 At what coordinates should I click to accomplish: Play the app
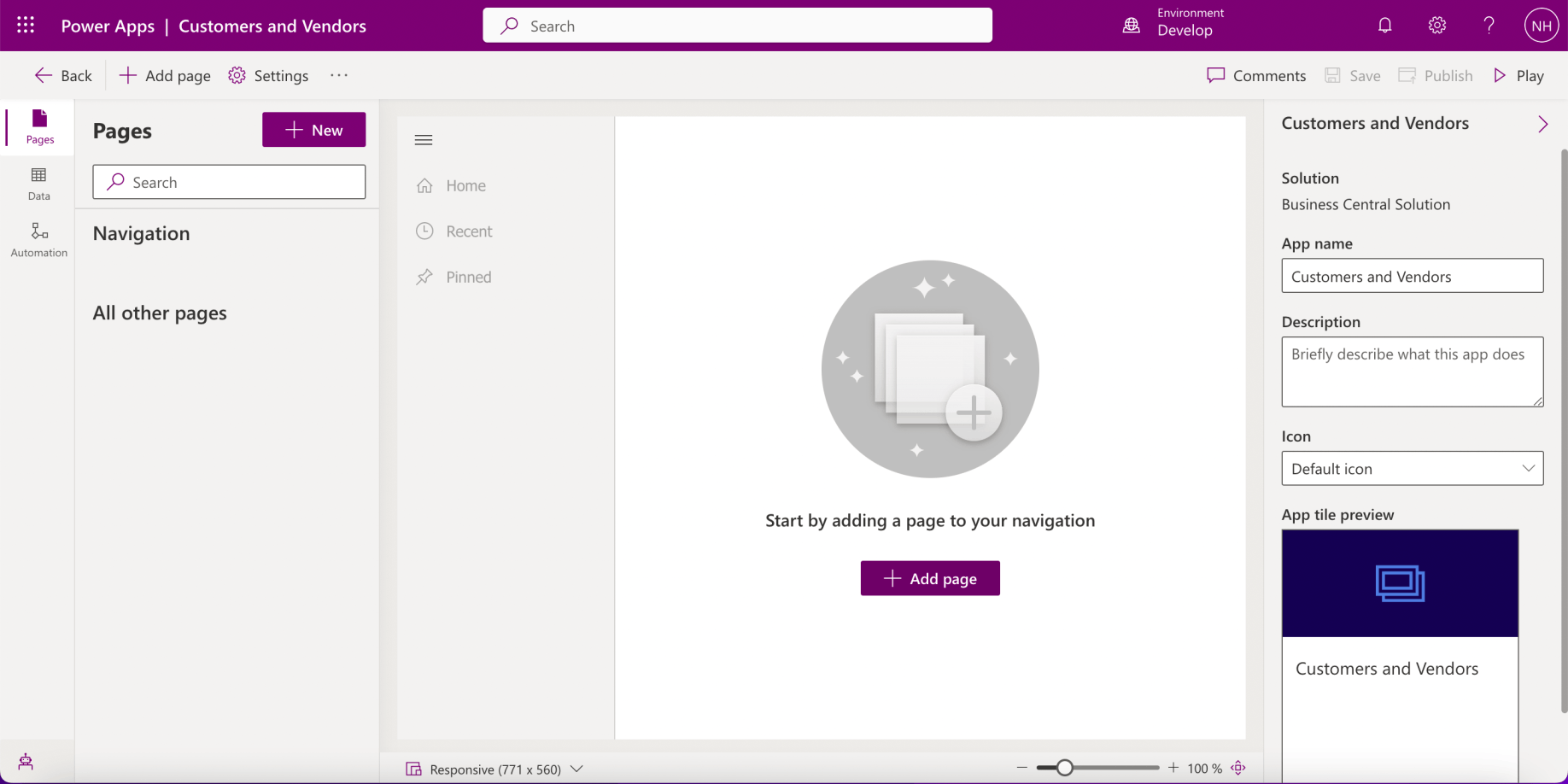pyautogui.click(x=1518, y=75)
